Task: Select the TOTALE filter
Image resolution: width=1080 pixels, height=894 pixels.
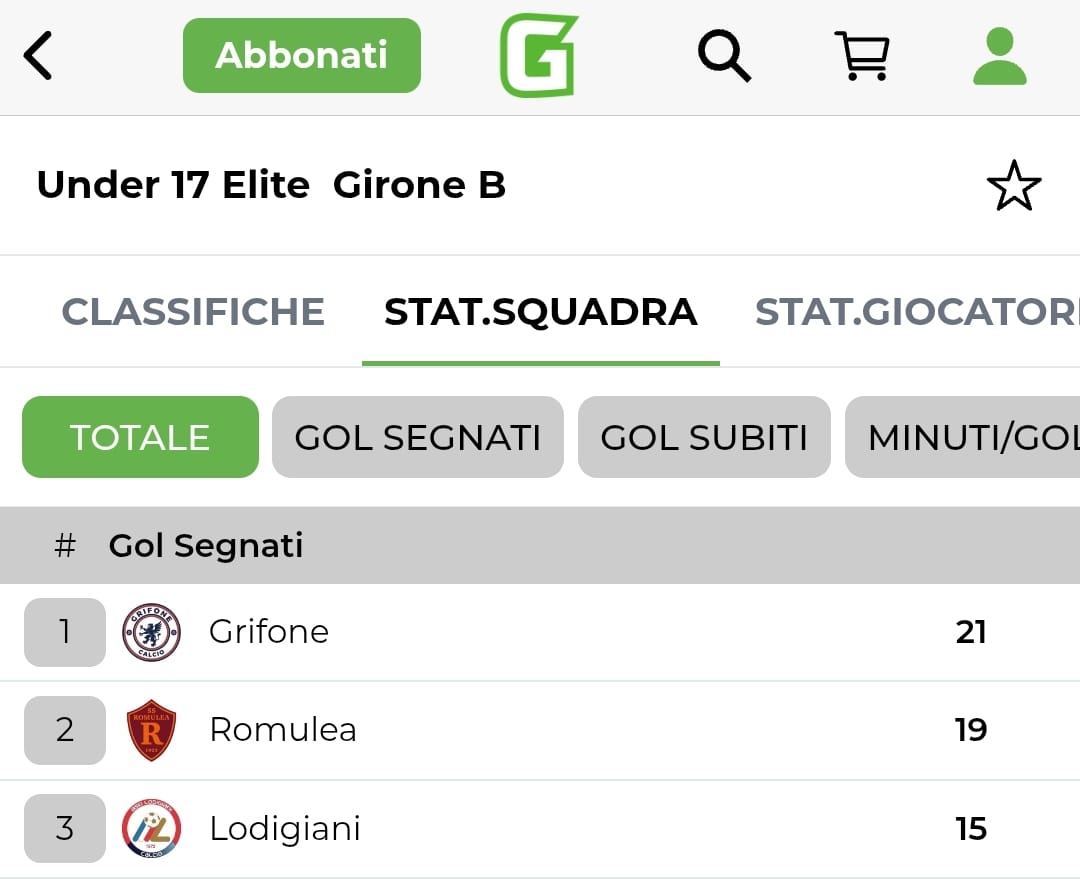Action: coord(140,438)
